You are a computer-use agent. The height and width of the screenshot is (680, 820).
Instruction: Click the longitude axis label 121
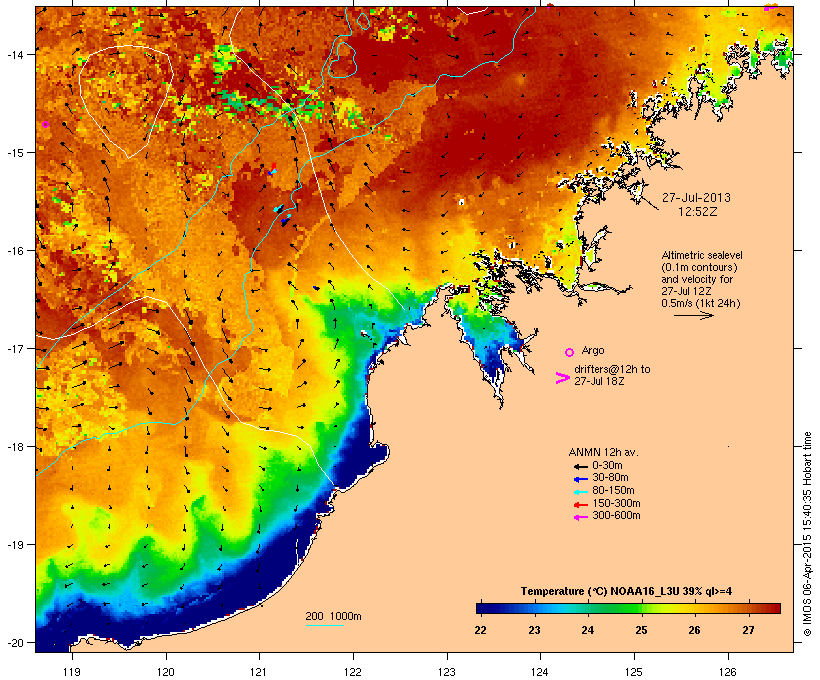tap(259, 672)
